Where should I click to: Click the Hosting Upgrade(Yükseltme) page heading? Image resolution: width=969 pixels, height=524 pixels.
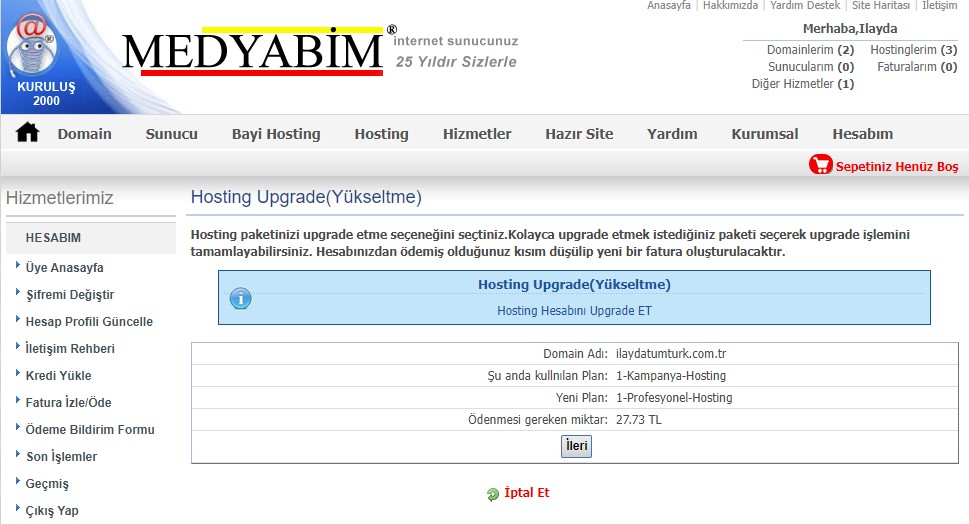coord(306,197)
